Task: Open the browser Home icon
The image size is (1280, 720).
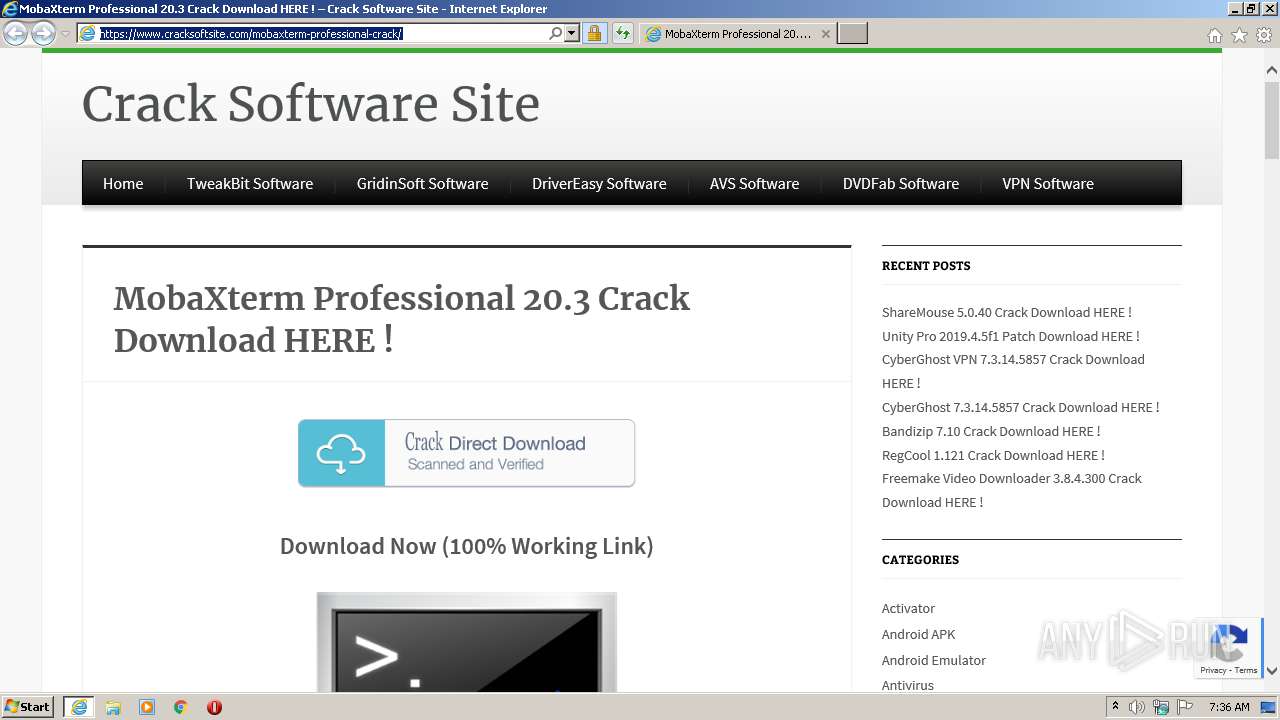Action: pos(1214,35)
